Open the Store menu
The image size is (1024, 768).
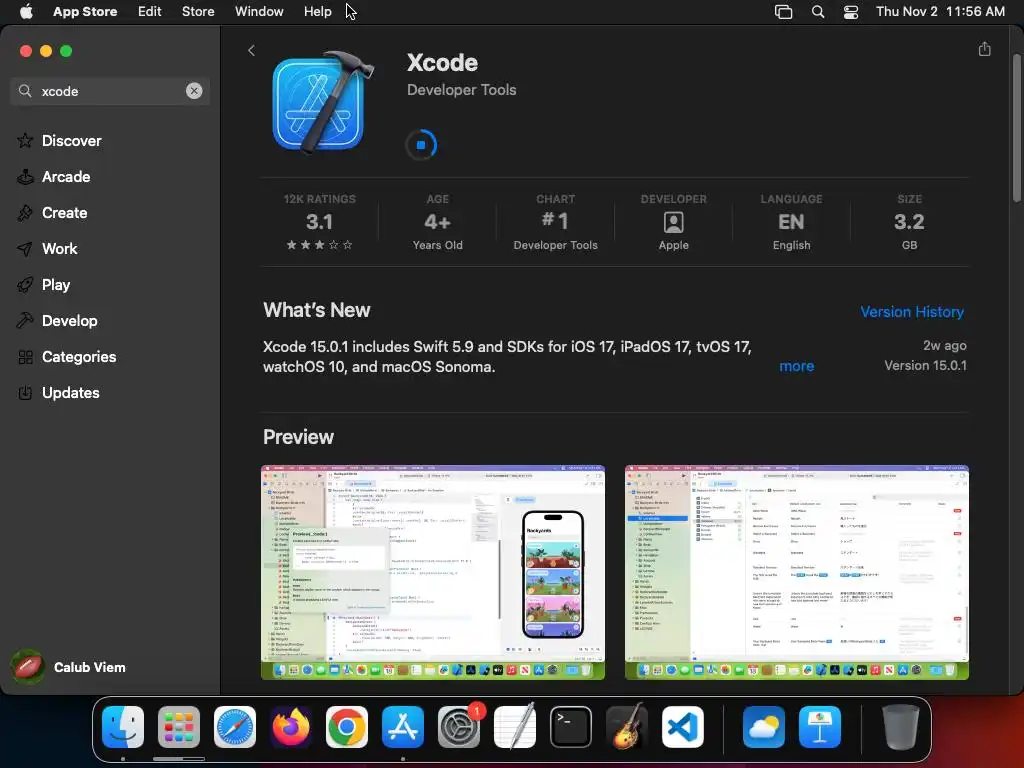click(198, 11)
